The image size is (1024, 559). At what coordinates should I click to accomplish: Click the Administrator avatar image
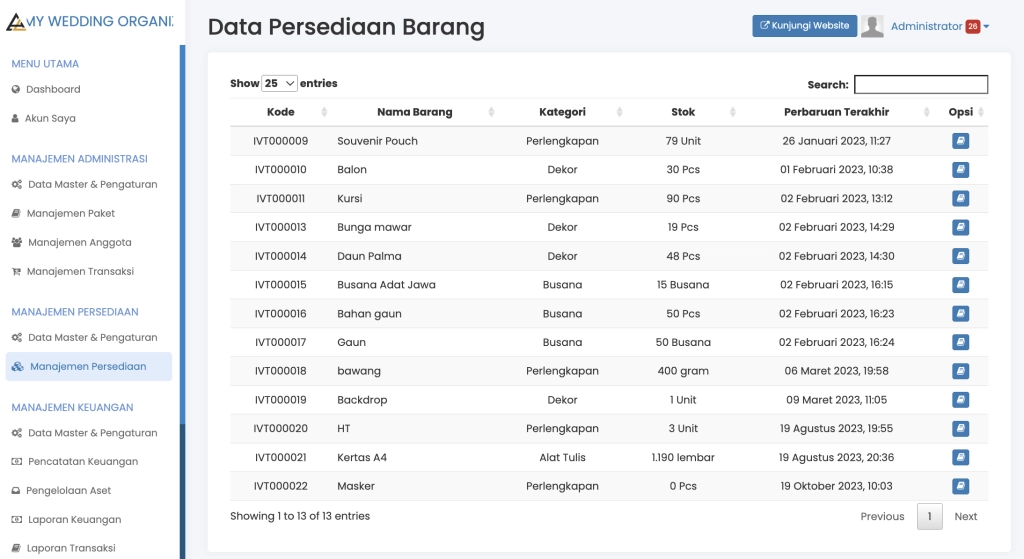(x=872, y=26)
